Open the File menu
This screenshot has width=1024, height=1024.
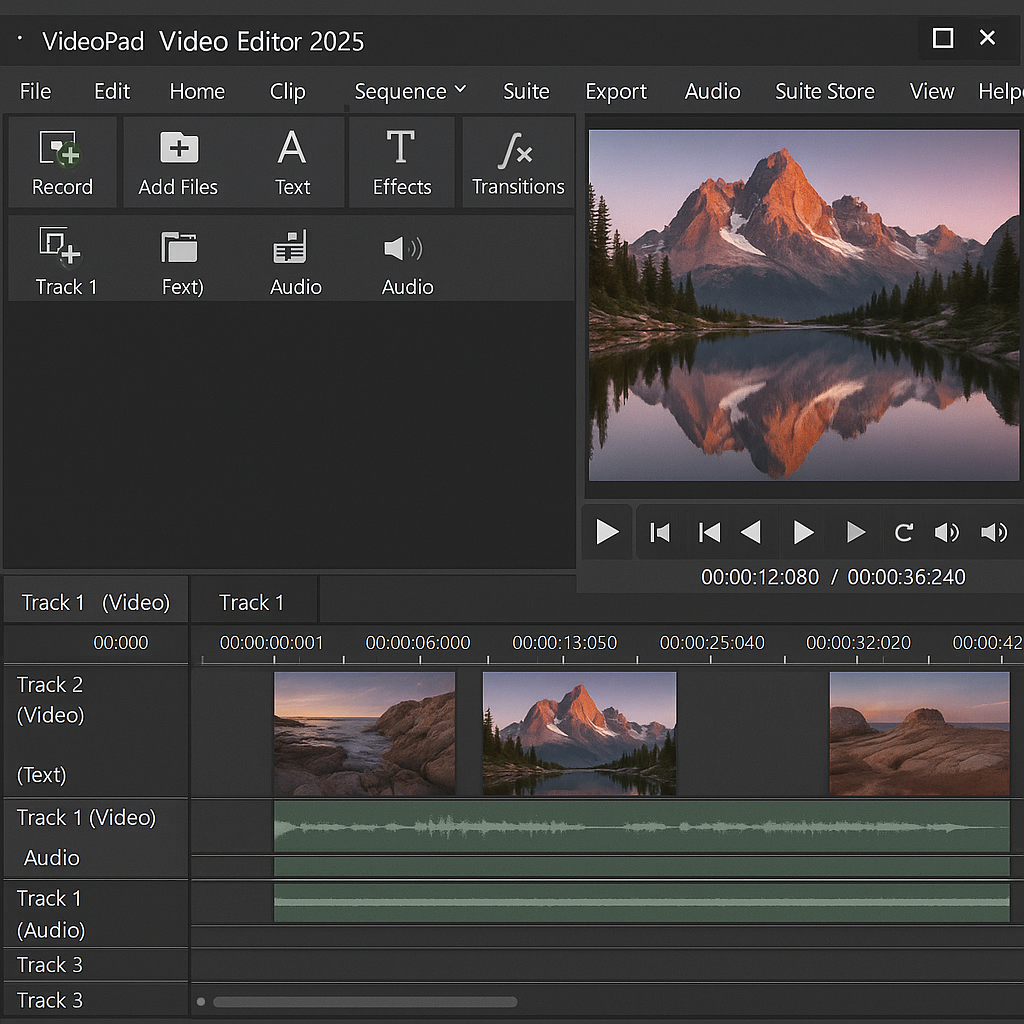click(35, 91)
